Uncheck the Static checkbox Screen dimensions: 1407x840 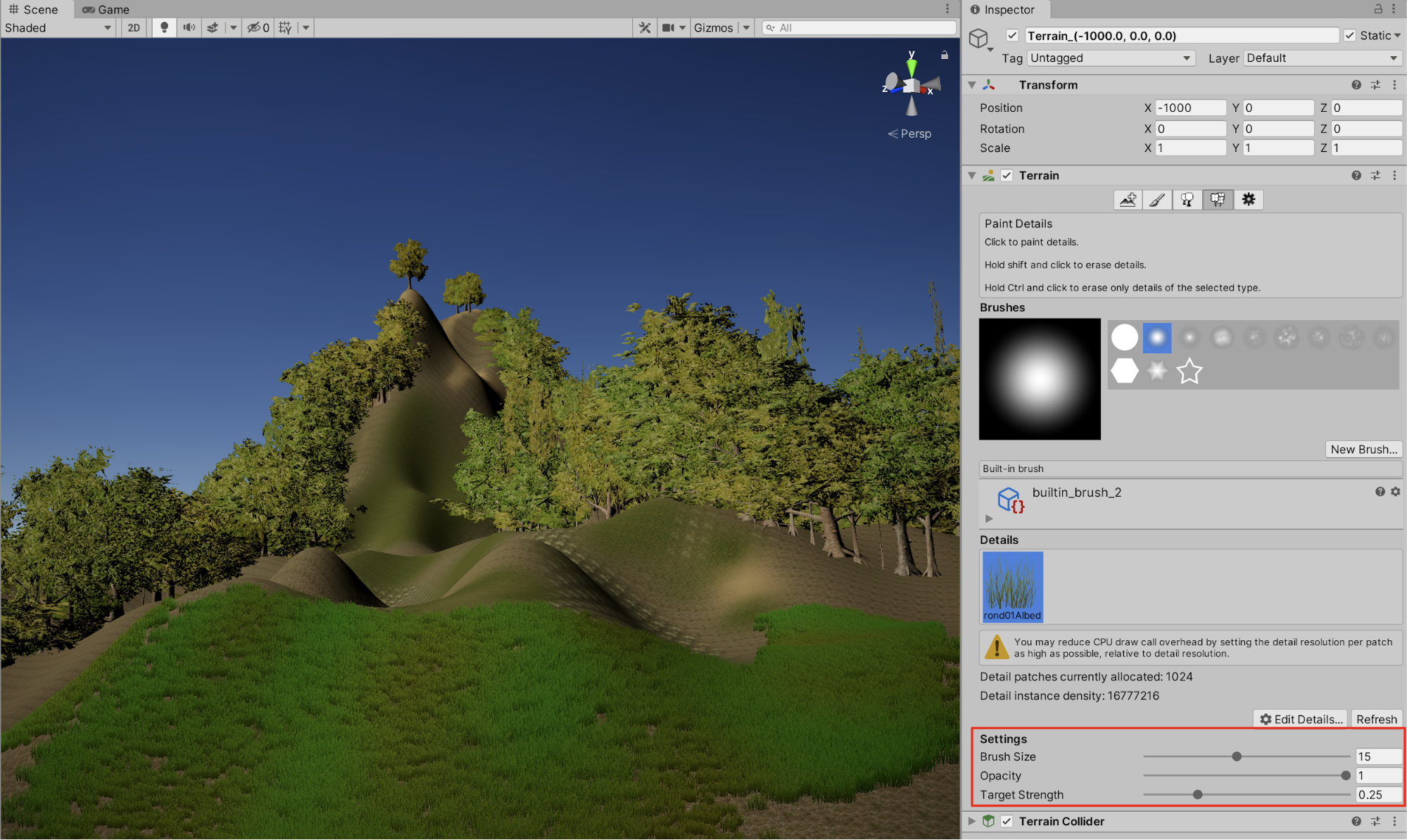click(1349, 35)
